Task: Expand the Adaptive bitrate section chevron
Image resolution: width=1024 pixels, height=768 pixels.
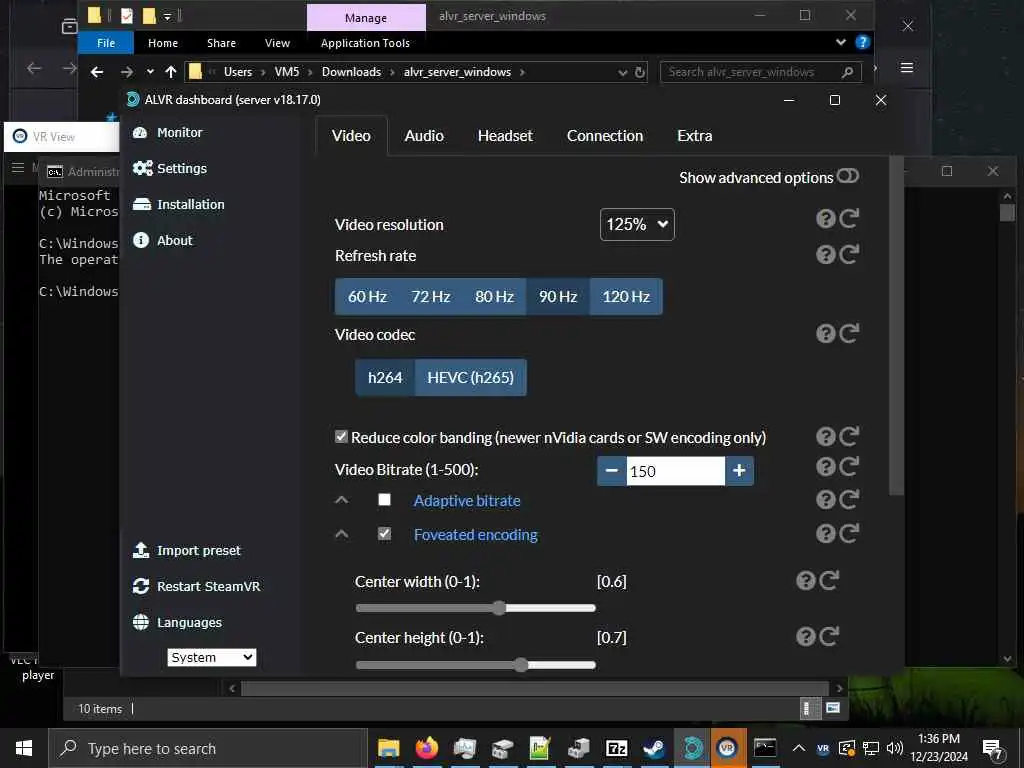Action: point(342,500)
